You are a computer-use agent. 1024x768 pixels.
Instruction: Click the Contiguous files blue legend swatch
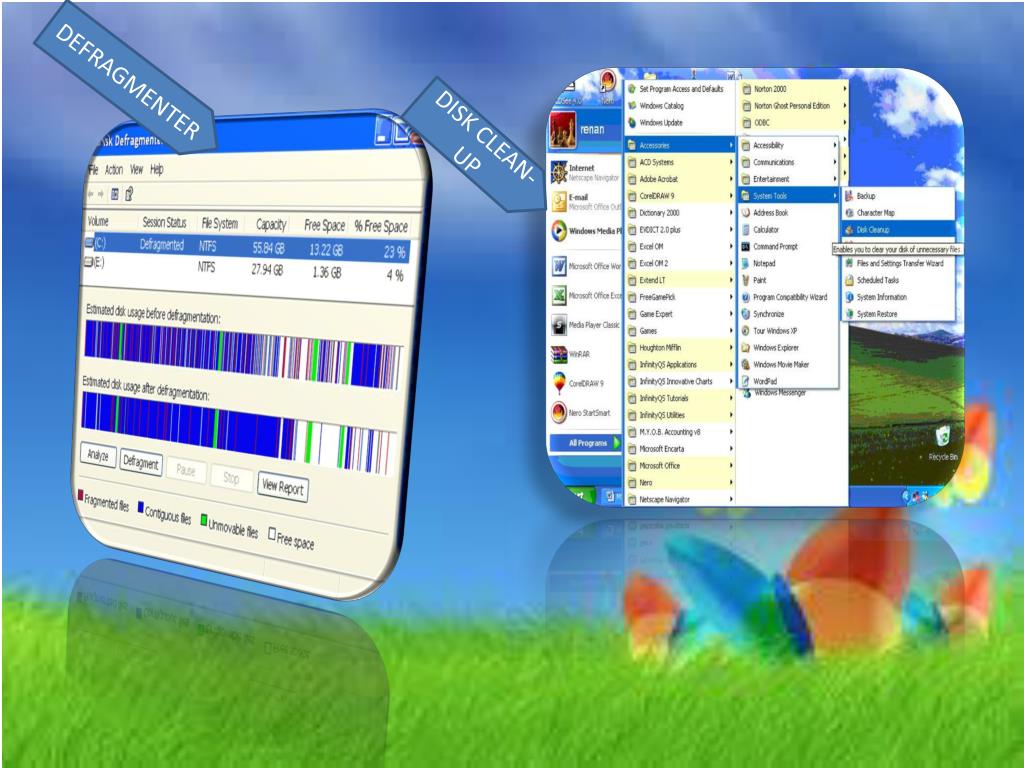click(x=140, y=507)
